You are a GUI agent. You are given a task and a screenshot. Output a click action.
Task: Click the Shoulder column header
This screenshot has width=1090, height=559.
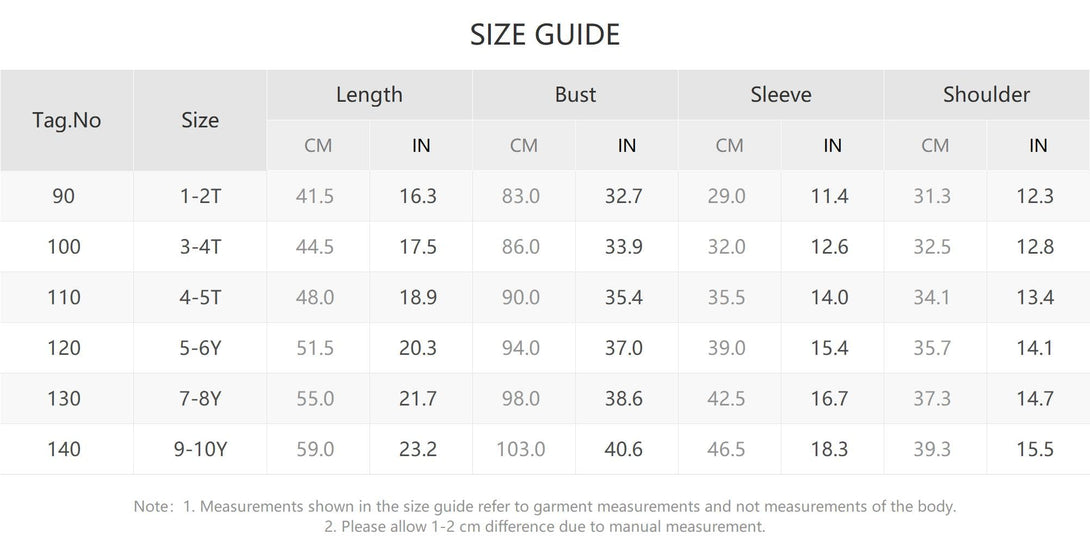coord(986,95)
